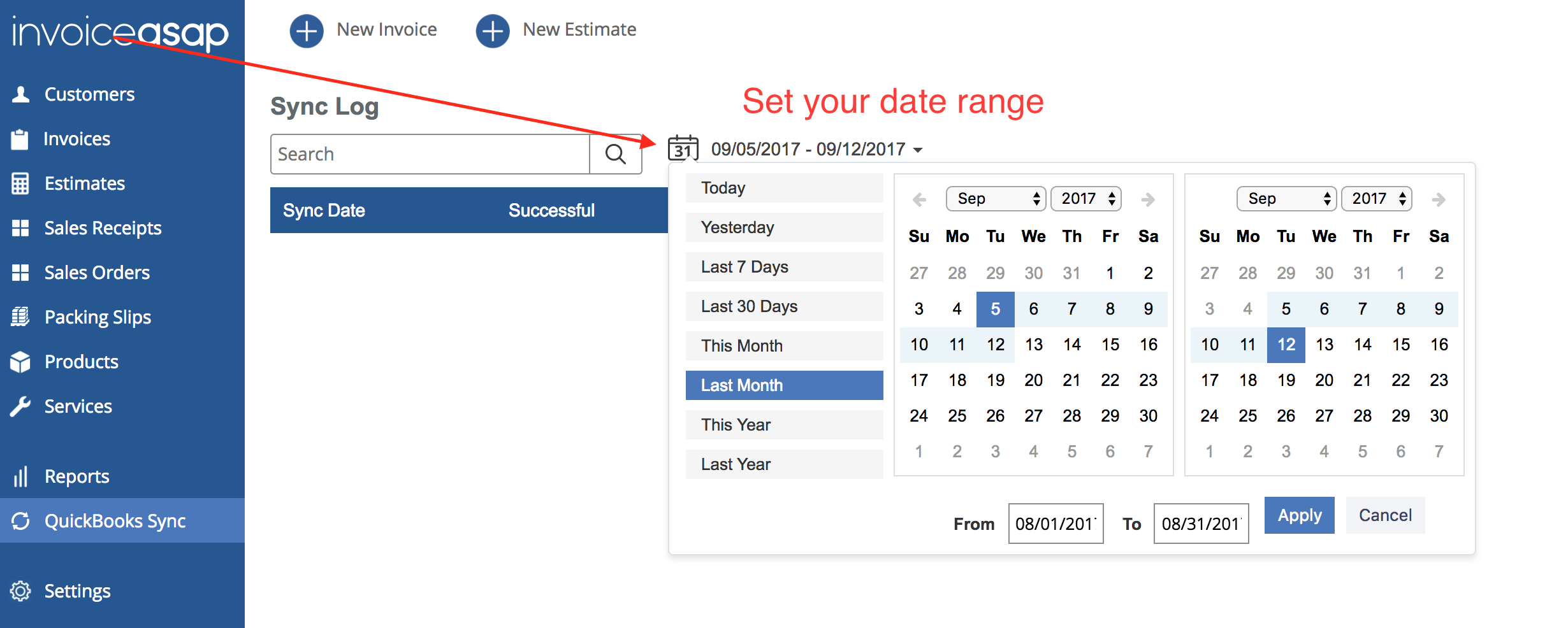Open the left calendar month dropdown
The width and height of the screenshot is (1568, 628).
pyautogui.click(x=996, y=199)
